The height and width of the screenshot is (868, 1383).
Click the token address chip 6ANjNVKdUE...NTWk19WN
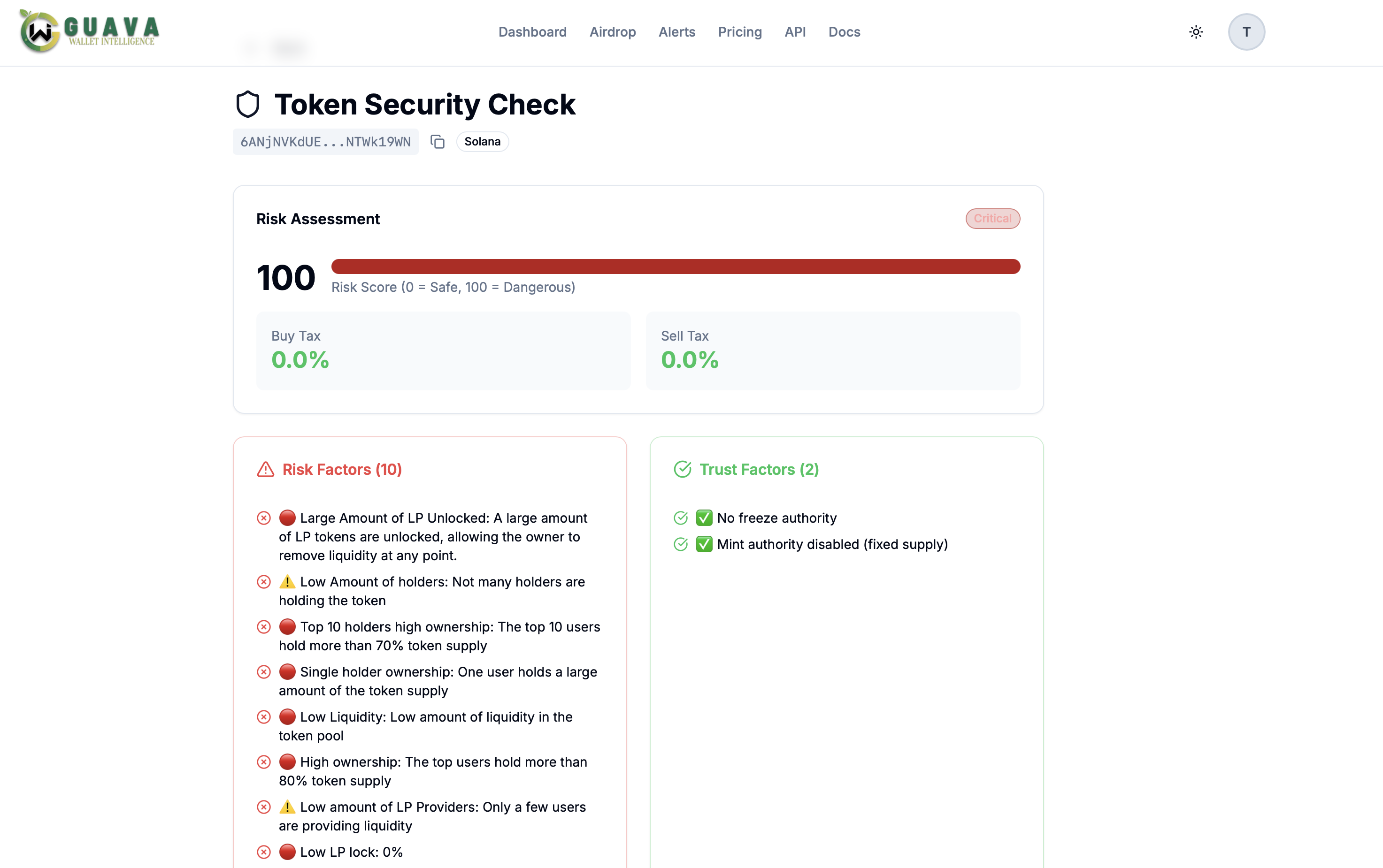325,141
